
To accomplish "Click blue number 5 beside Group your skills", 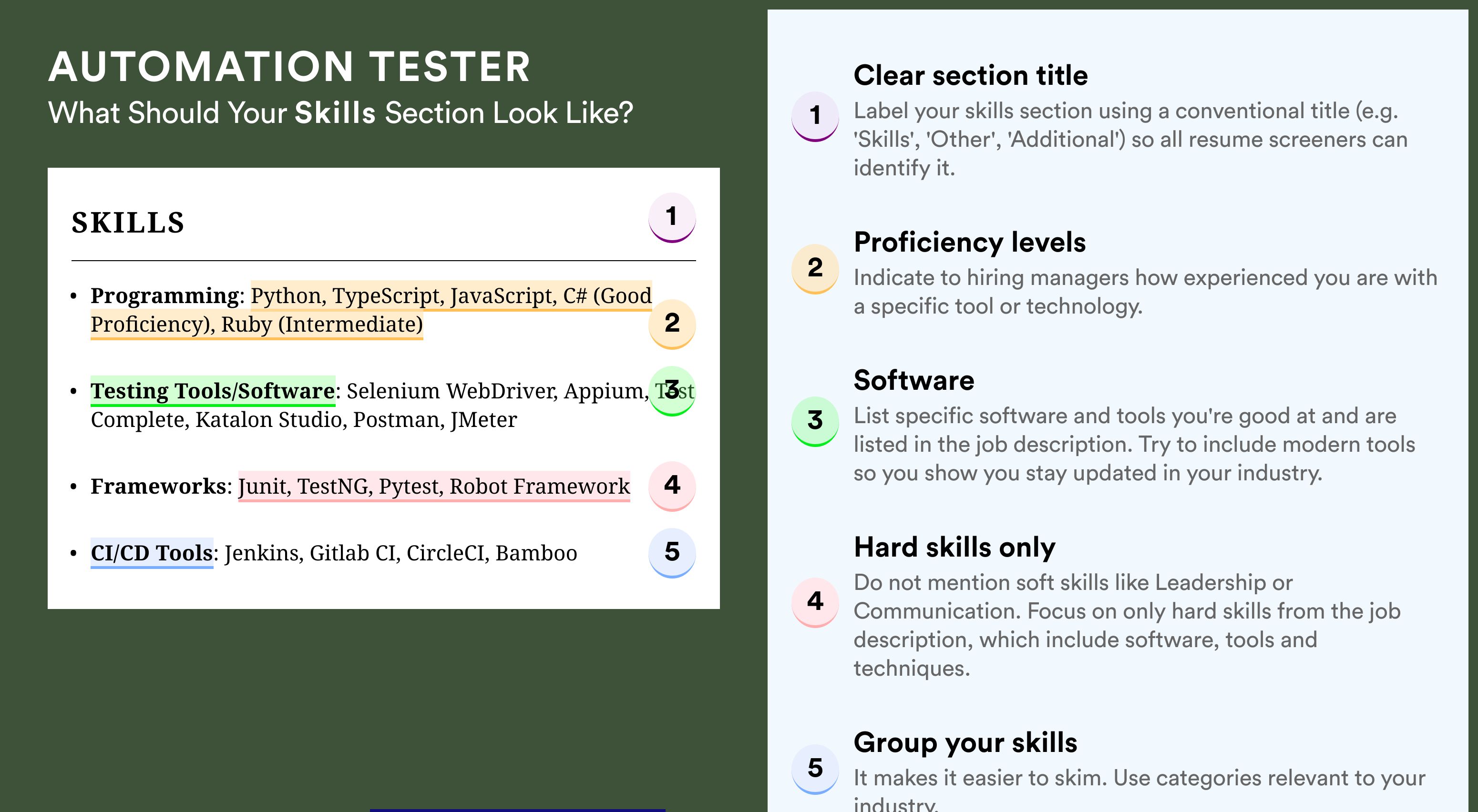I will (x=815, y=769).
